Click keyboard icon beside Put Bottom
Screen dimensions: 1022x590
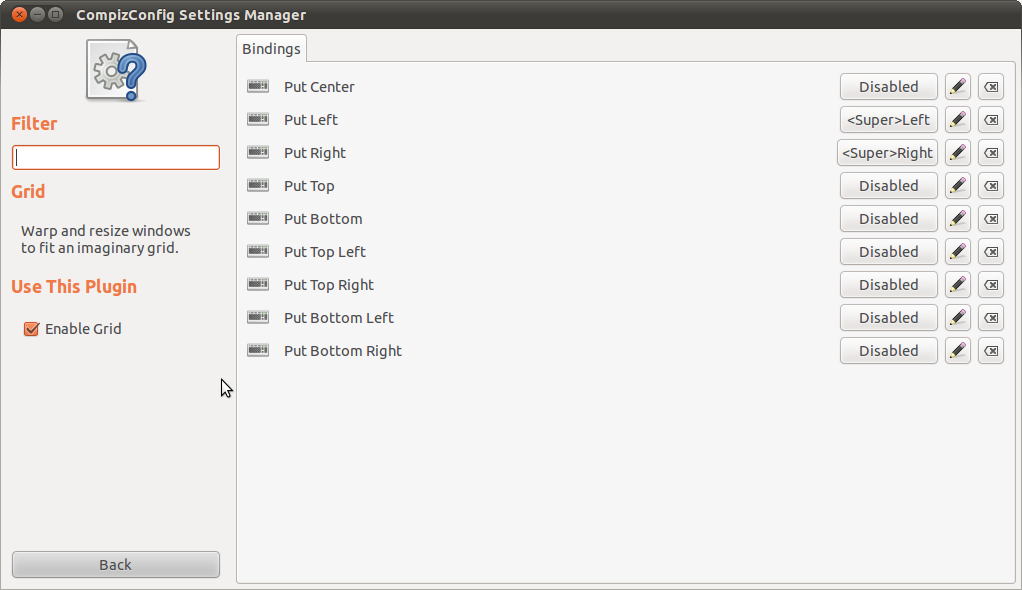point(258,218)
